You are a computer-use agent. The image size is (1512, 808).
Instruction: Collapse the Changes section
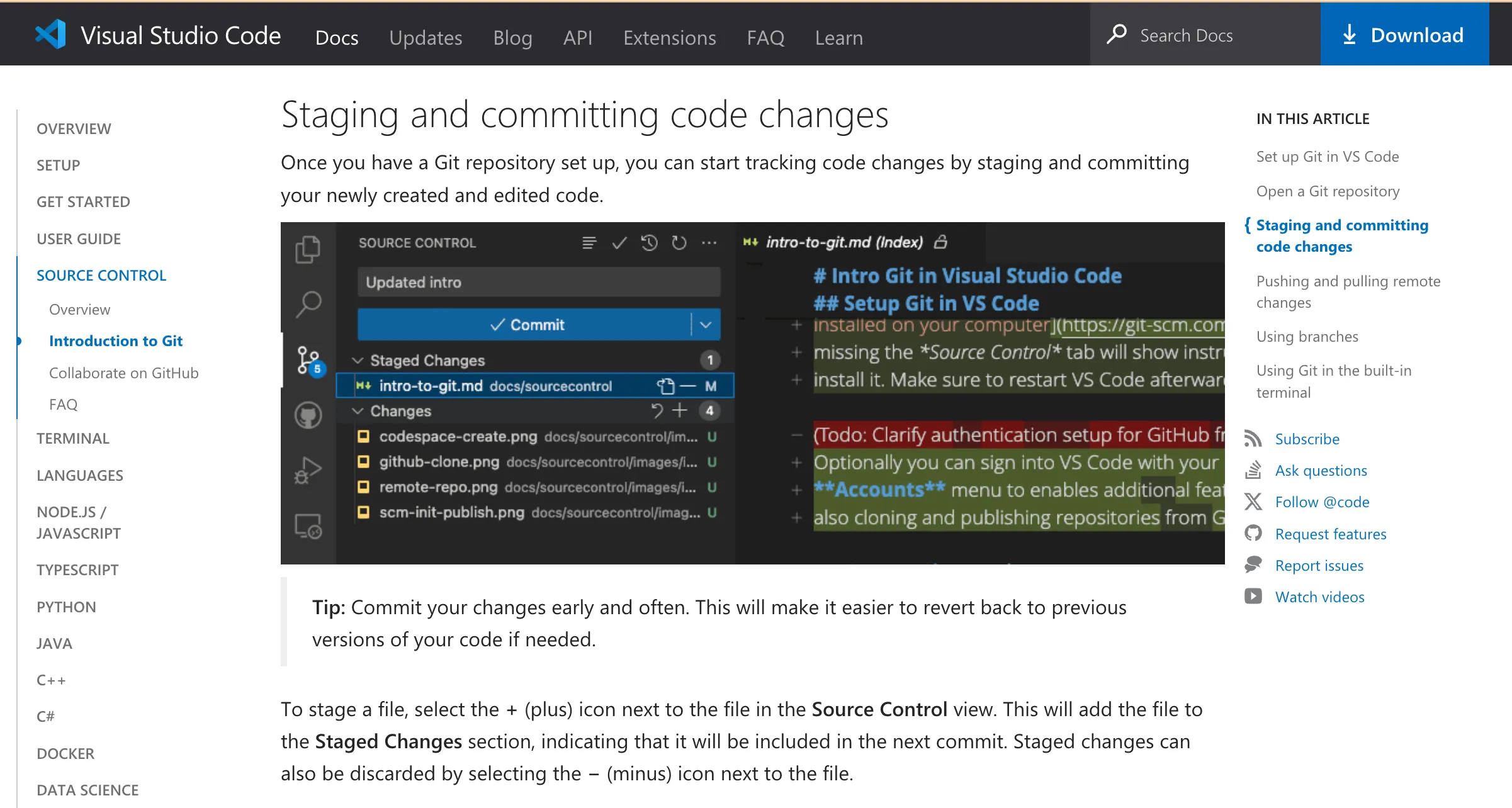[358, 411]
